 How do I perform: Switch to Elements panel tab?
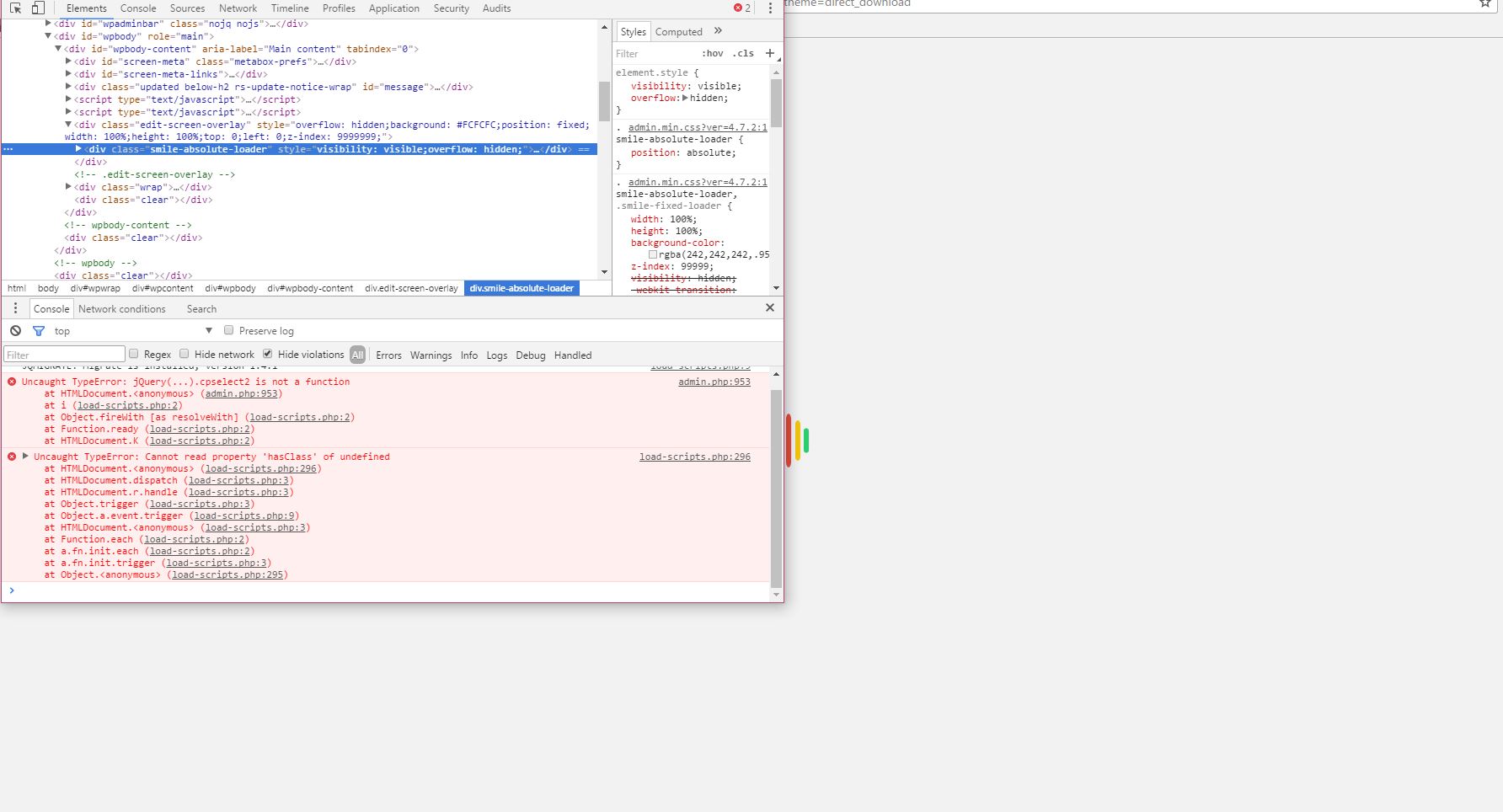coord(87,8)
